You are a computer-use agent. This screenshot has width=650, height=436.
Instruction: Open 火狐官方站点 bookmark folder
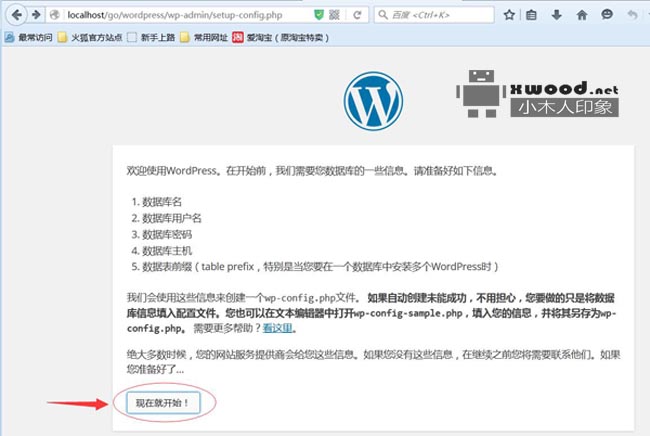click(x=90, y=38)
